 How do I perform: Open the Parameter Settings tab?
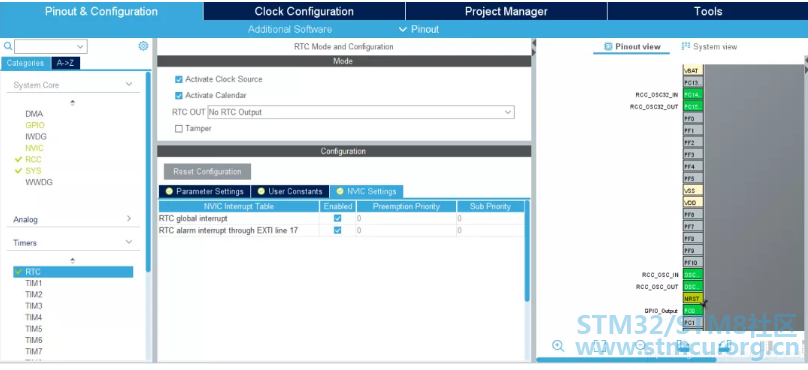pyautogui.click(x=205, y=191)
